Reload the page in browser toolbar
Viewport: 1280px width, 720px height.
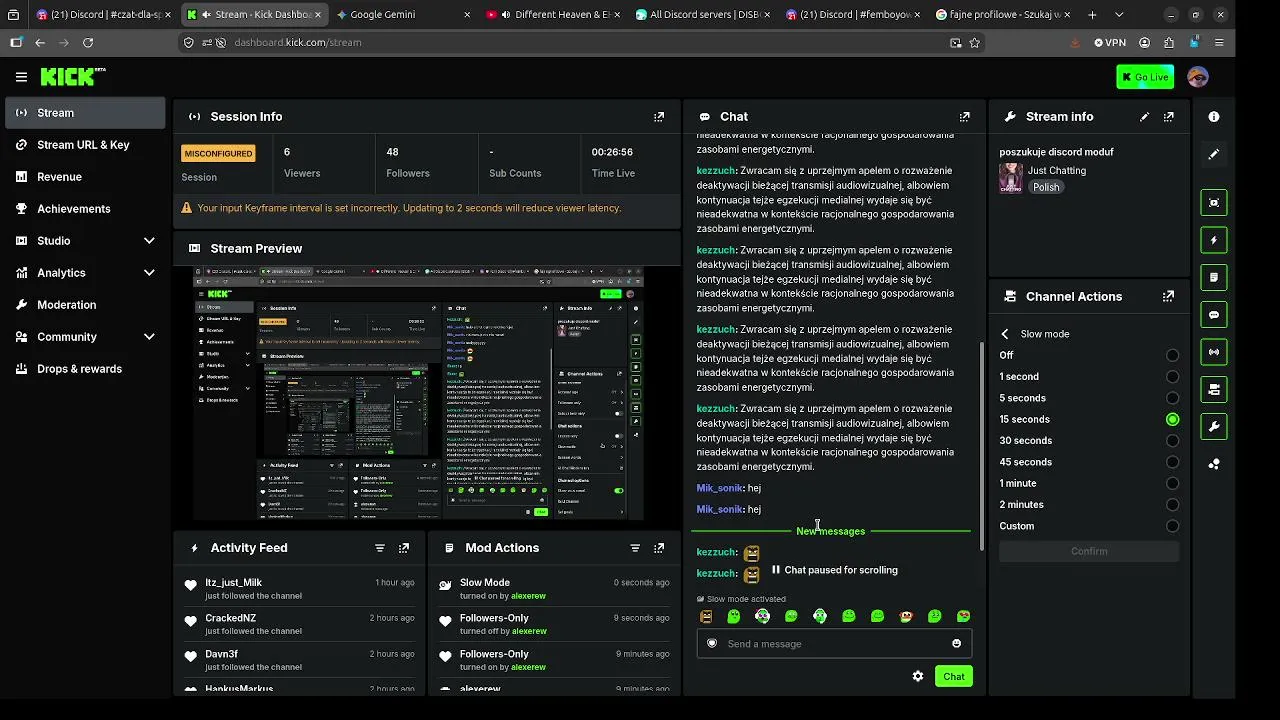click(x=88, y=43)
